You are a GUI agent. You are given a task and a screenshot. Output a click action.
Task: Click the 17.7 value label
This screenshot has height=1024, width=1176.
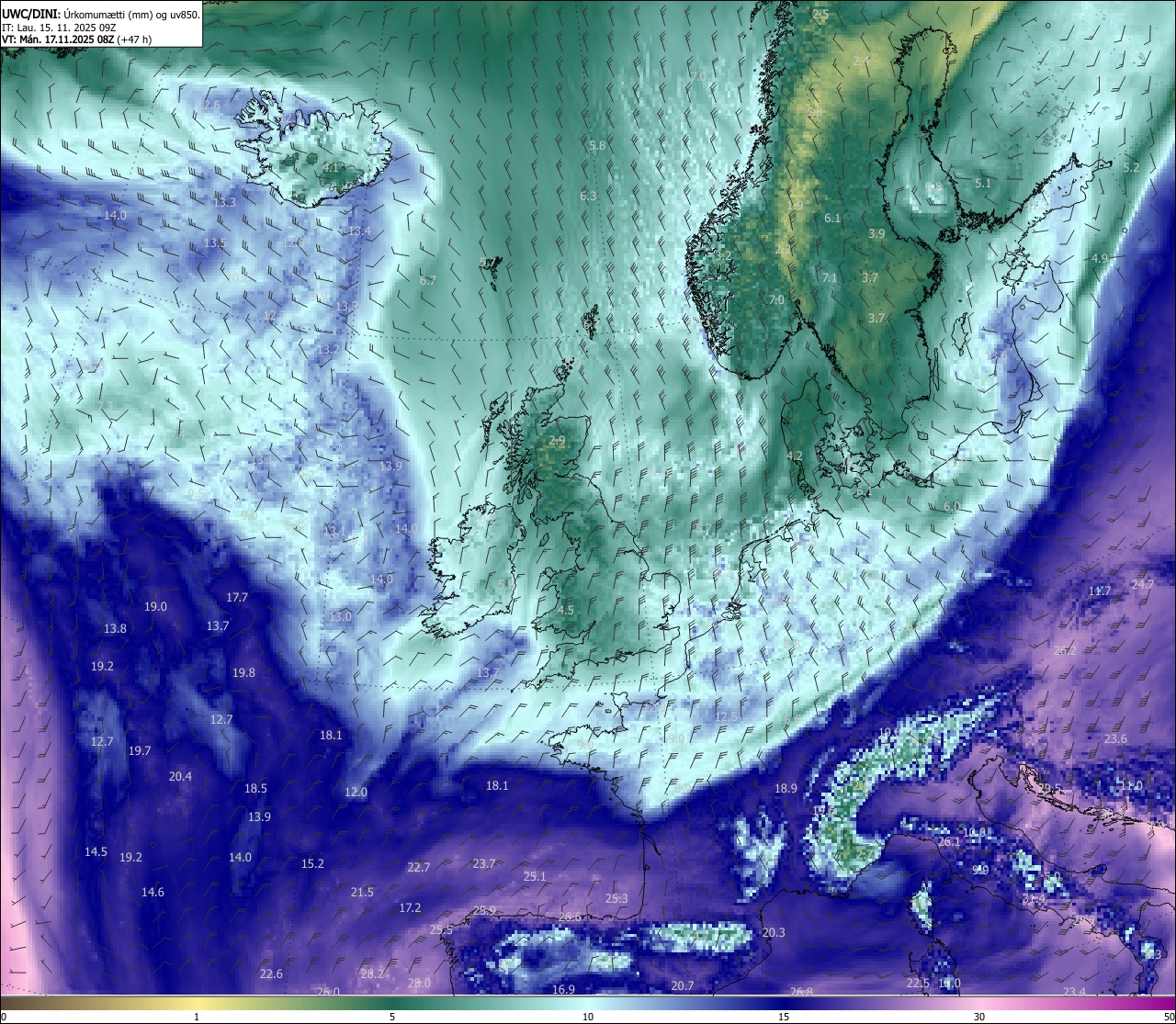[237, 598]
